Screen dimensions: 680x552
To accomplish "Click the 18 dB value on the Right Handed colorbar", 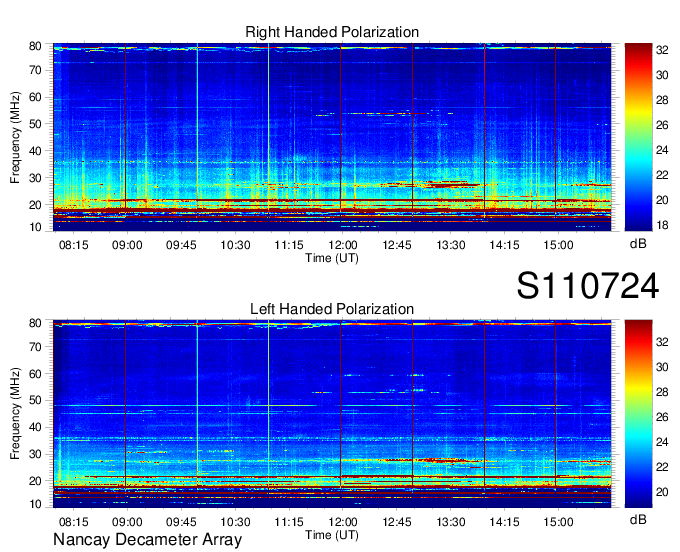I will click(662, 225).
